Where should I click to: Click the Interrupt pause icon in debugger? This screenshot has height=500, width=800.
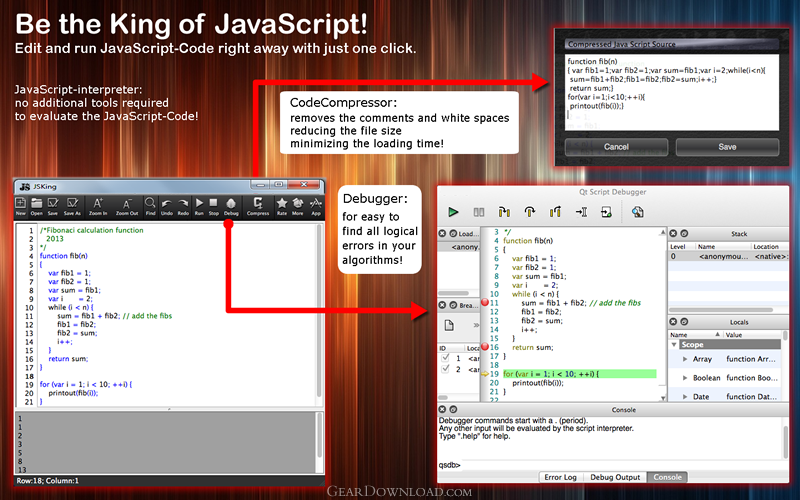pyautogui.click(x=479, y=212)
